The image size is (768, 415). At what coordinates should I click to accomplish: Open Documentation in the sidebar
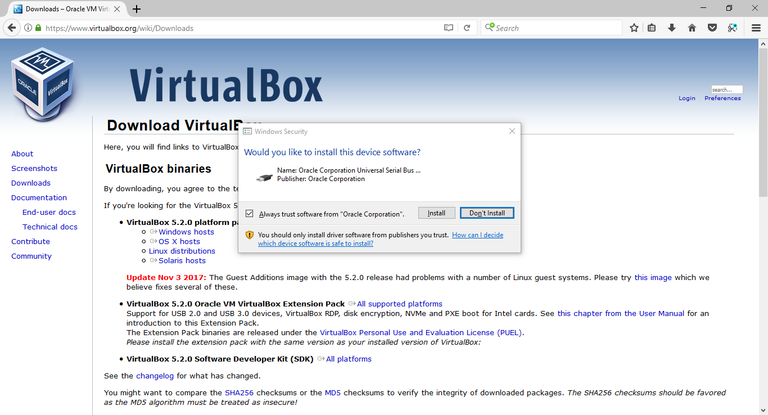[x=39, y=198]
